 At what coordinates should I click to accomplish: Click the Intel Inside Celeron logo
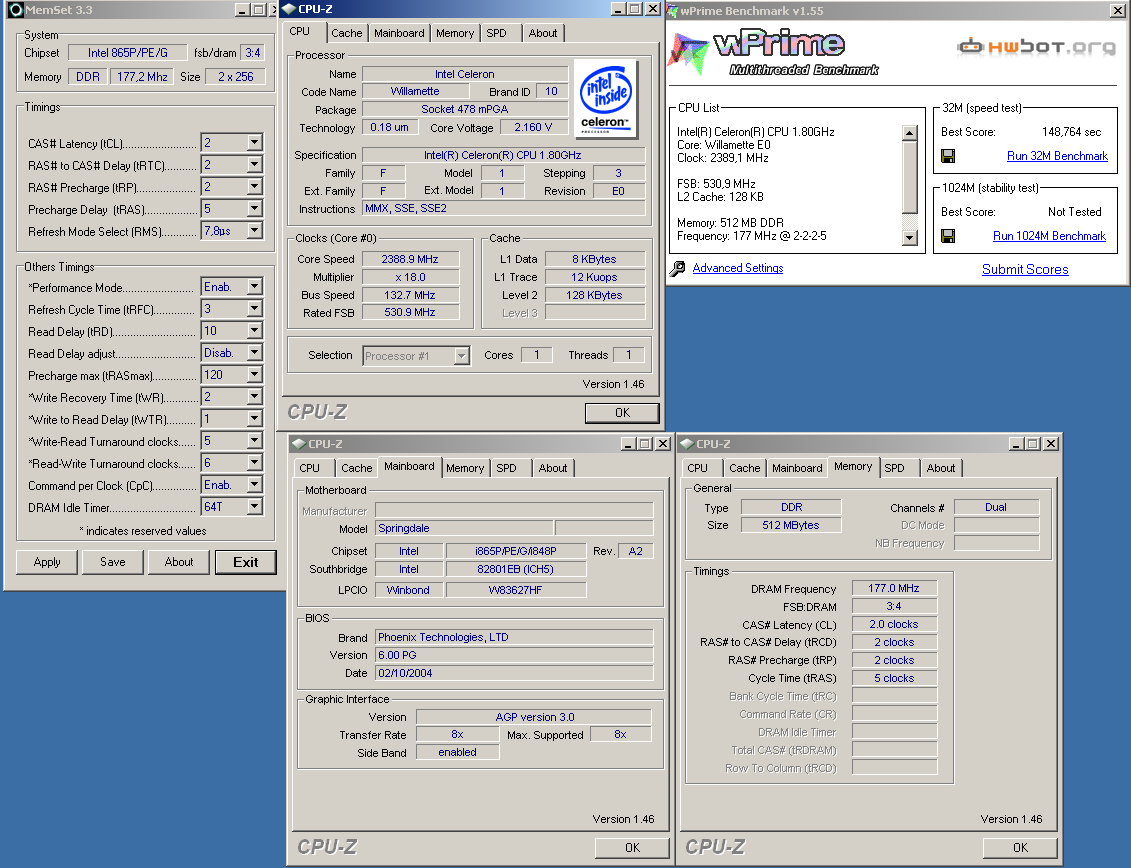(x=606, y=99)
